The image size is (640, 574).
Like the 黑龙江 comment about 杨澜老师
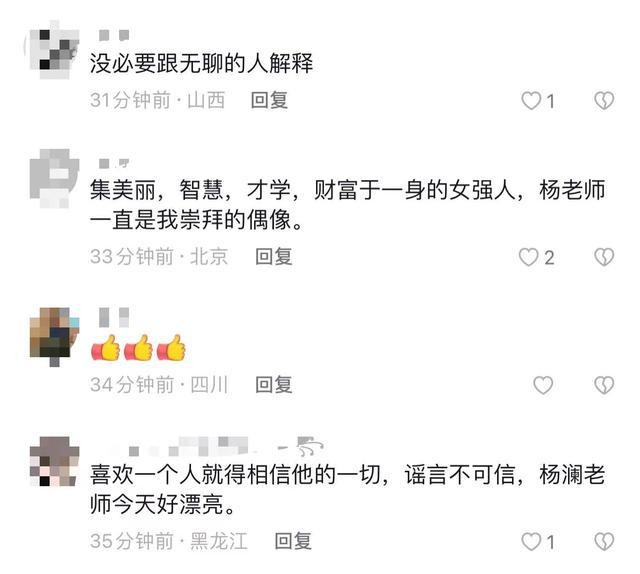531,542
